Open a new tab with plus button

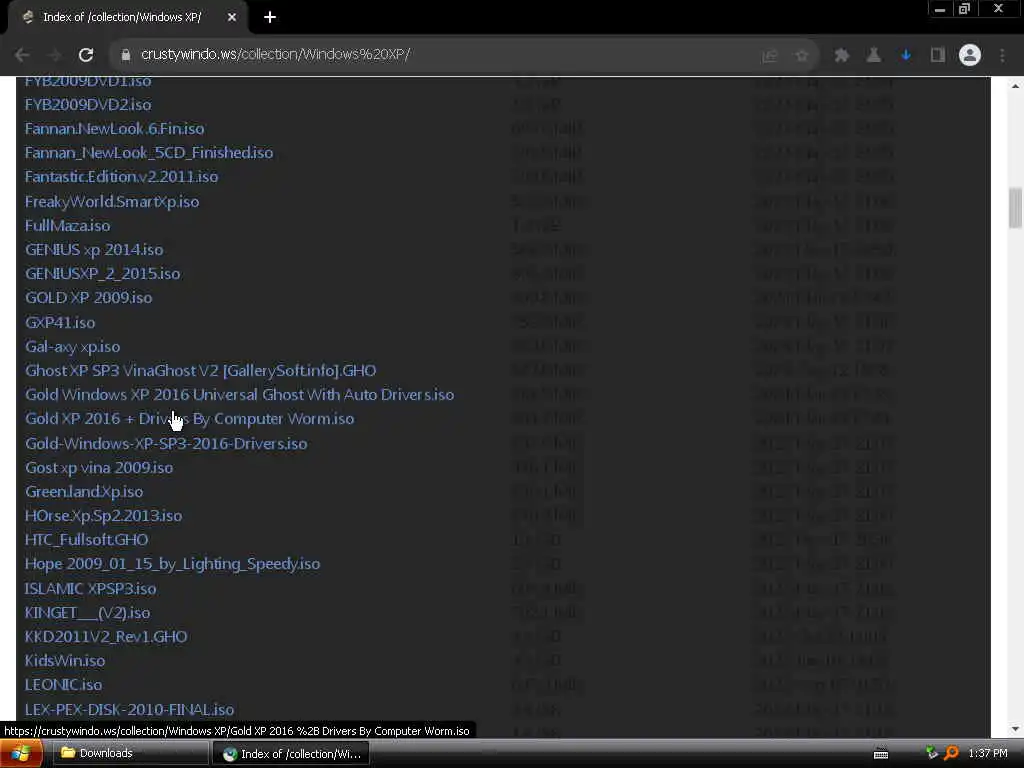(x=270, y=18)
